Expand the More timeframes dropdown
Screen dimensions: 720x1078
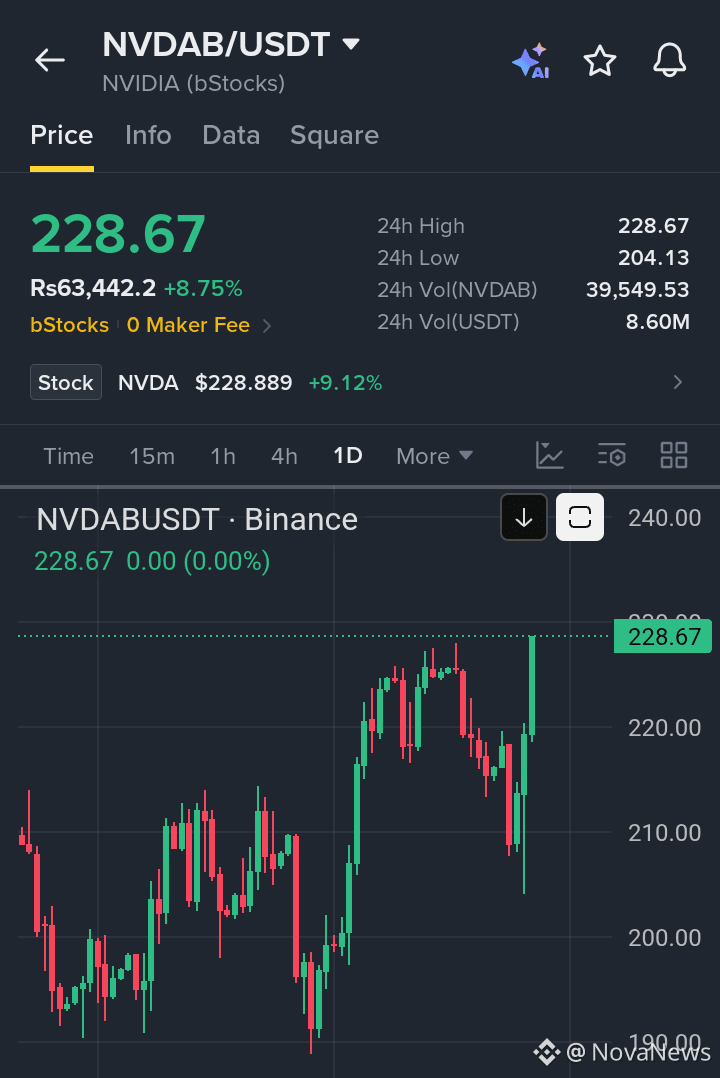tap(435, 456)
